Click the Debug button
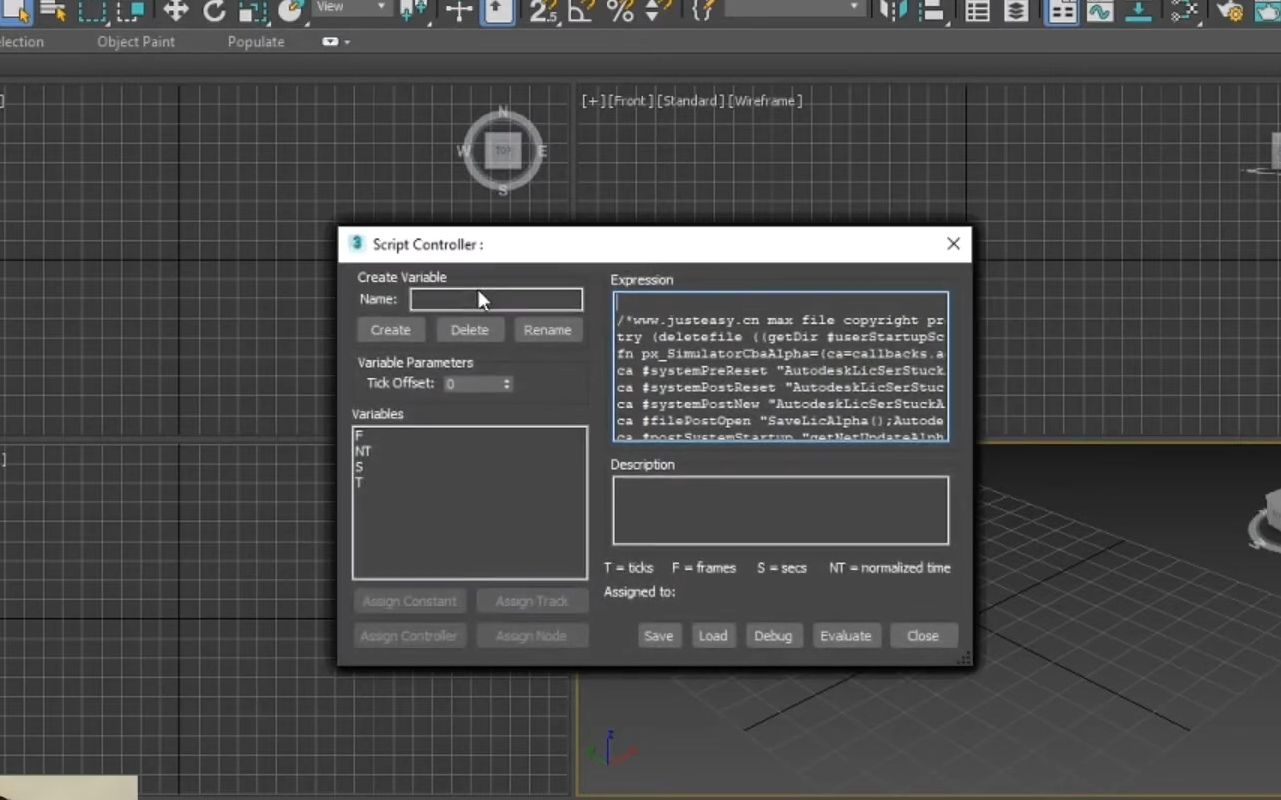Screen dimensions: 1281x800 [773, 636]
